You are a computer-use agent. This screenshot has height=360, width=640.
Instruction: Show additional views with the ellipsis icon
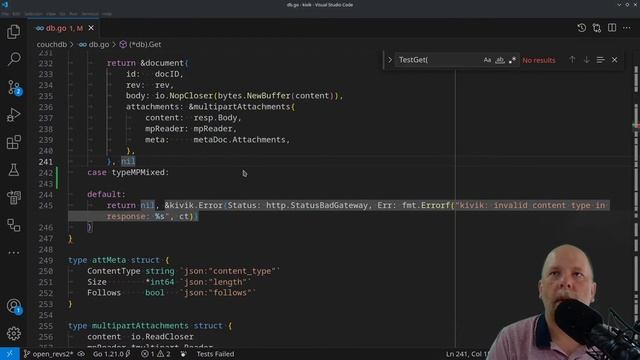pos(13,253)
